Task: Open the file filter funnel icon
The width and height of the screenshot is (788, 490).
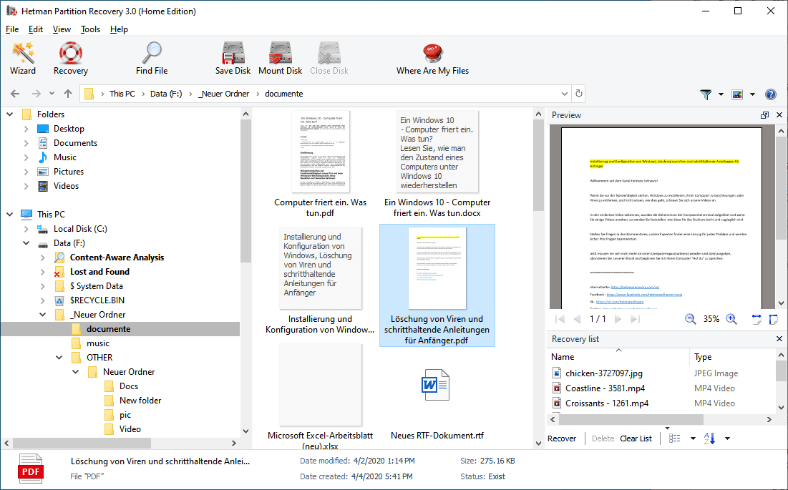Action: [706, 94]
